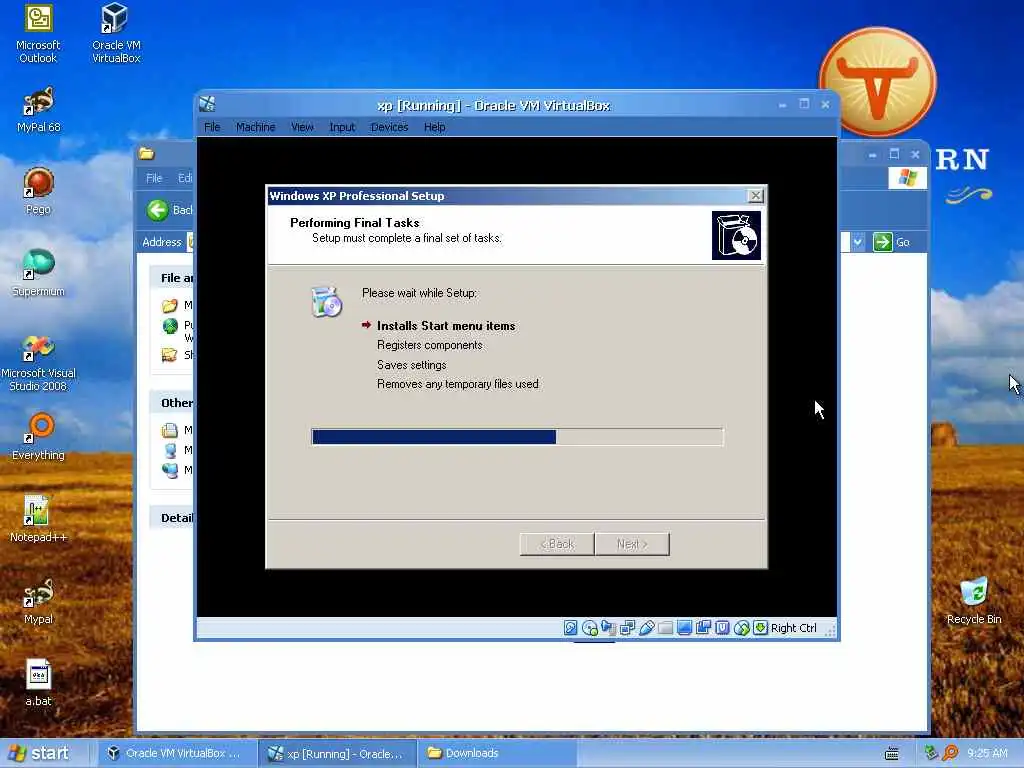Click 'Registers components' step text
This screenshot has width=1024, height=768.
(430, 345)
